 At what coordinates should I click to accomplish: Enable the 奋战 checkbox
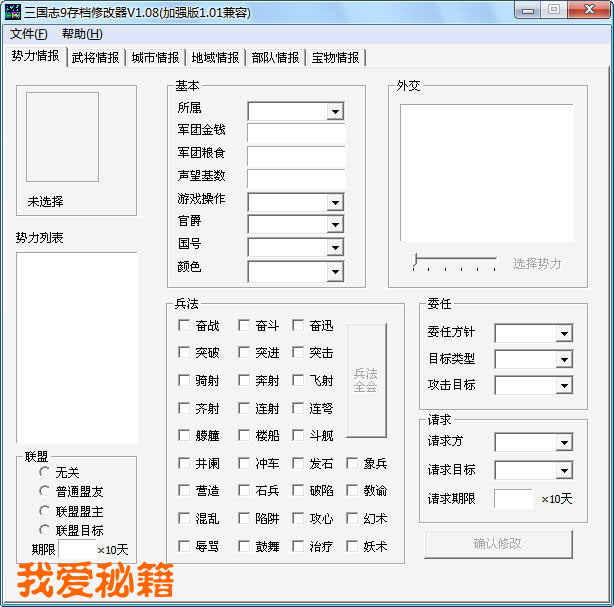(184, 325)
